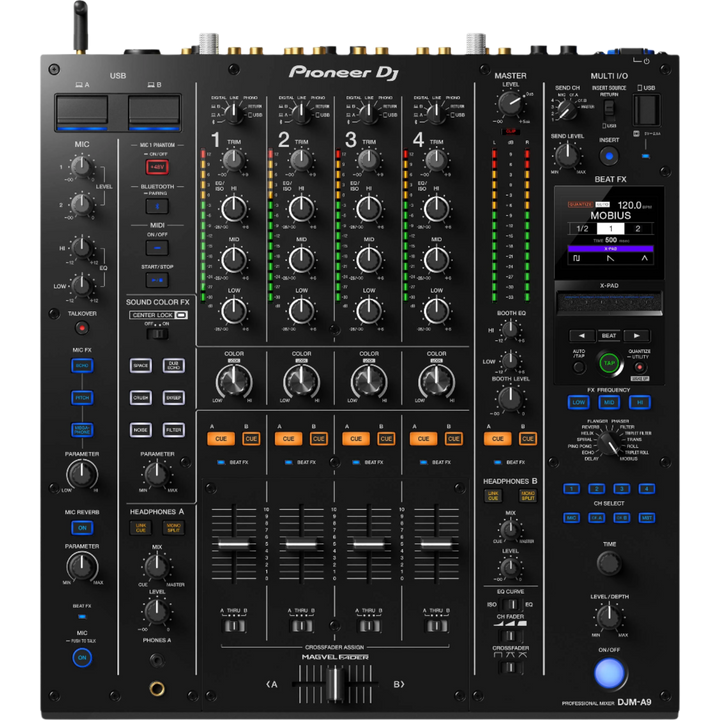Tap the BEAT right arrow button

636,336
